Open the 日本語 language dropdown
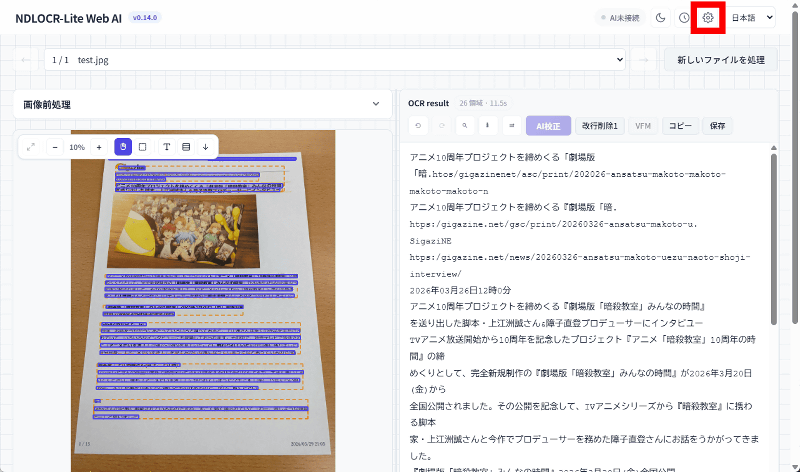Image resolution: width=800 pixels, height=472 pixels. tap(753, 17)
